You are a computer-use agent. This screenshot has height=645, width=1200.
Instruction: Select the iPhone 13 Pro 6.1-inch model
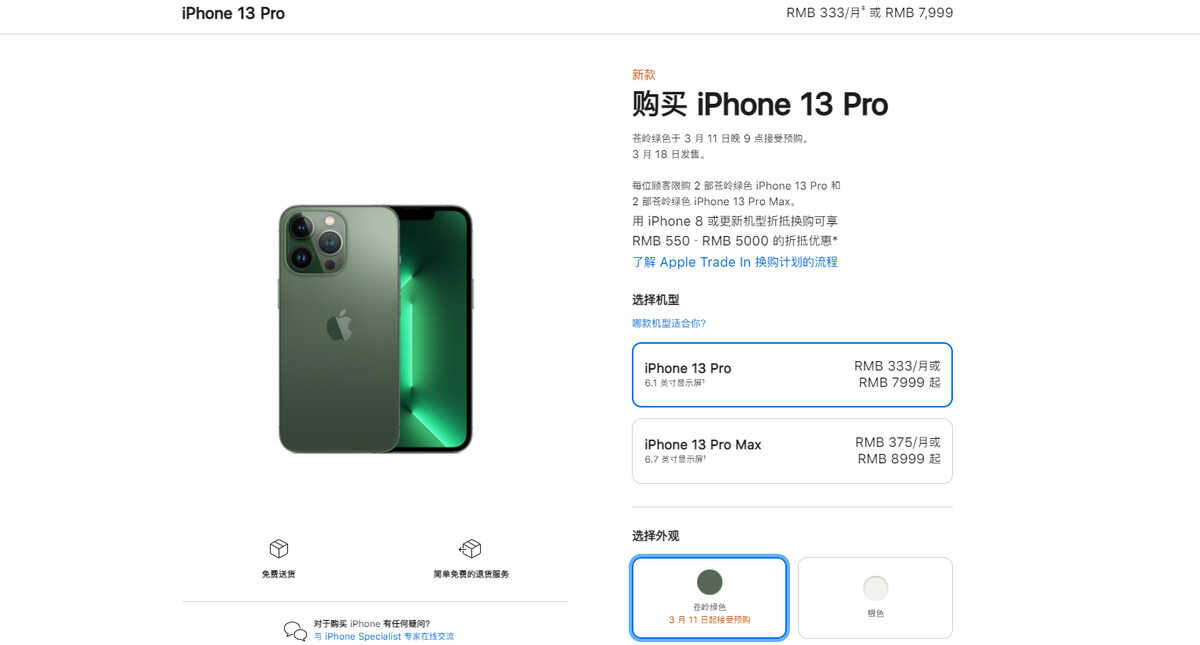point(792,375)
